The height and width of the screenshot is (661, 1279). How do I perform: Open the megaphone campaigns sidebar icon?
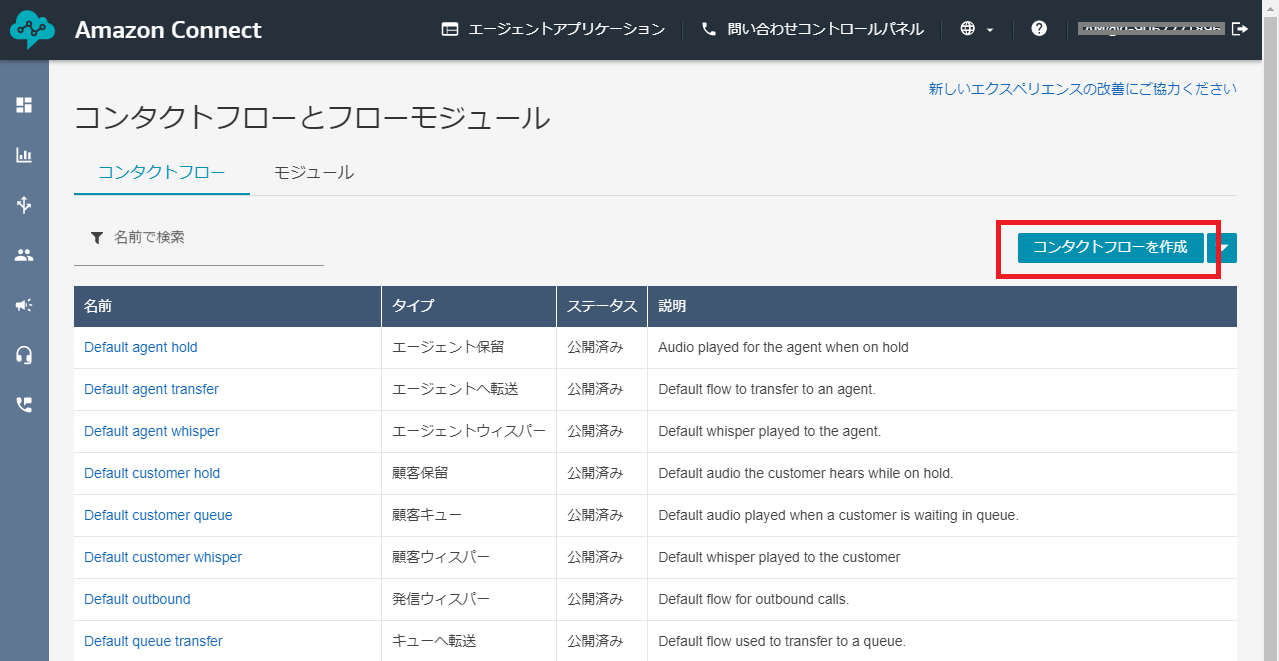24,305
